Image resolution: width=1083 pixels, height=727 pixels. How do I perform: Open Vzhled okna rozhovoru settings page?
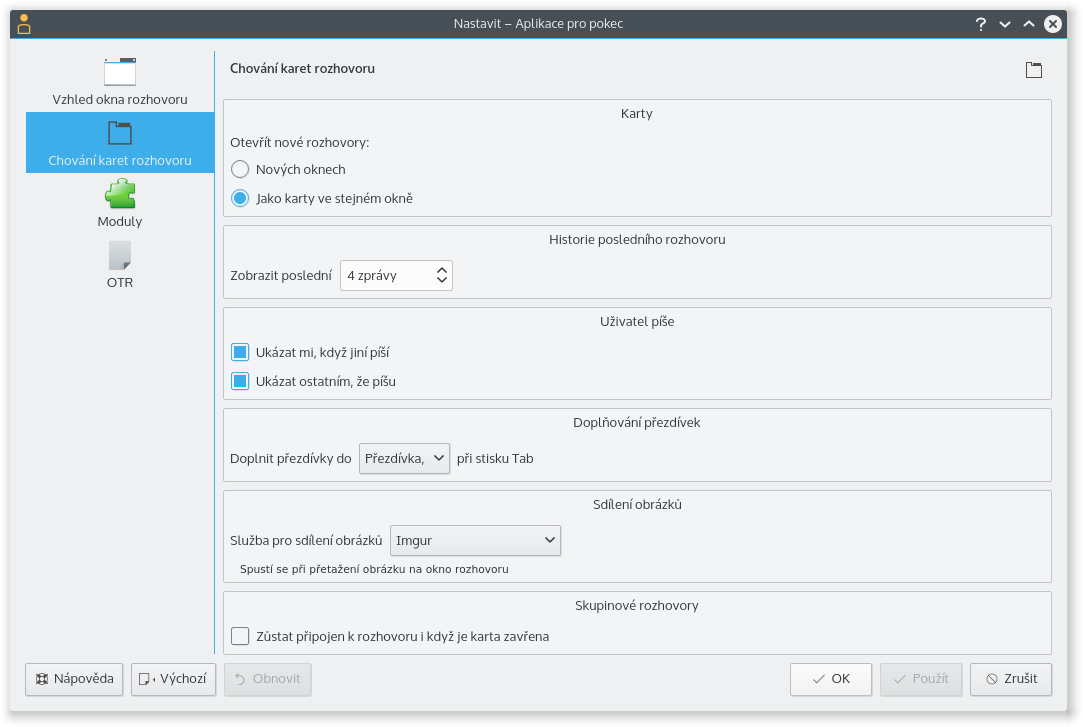pyautogui.click(x=119, y=81)
